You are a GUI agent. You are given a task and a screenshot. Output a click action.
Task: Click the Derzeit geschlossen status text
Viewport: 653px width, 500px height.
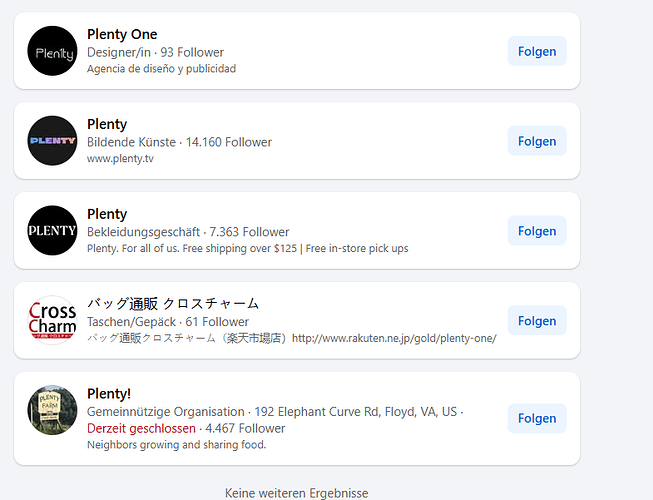click(x=141, y=428)
